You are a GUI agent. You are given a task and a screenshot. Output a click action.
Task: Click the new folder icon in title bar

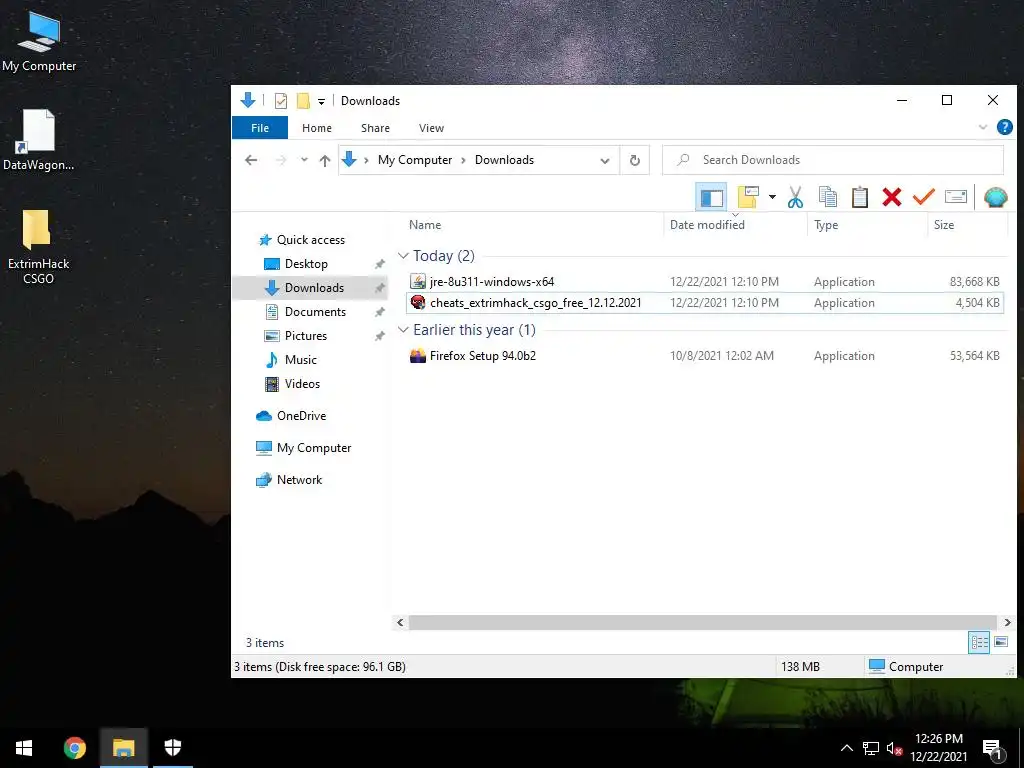click(303, 101)
